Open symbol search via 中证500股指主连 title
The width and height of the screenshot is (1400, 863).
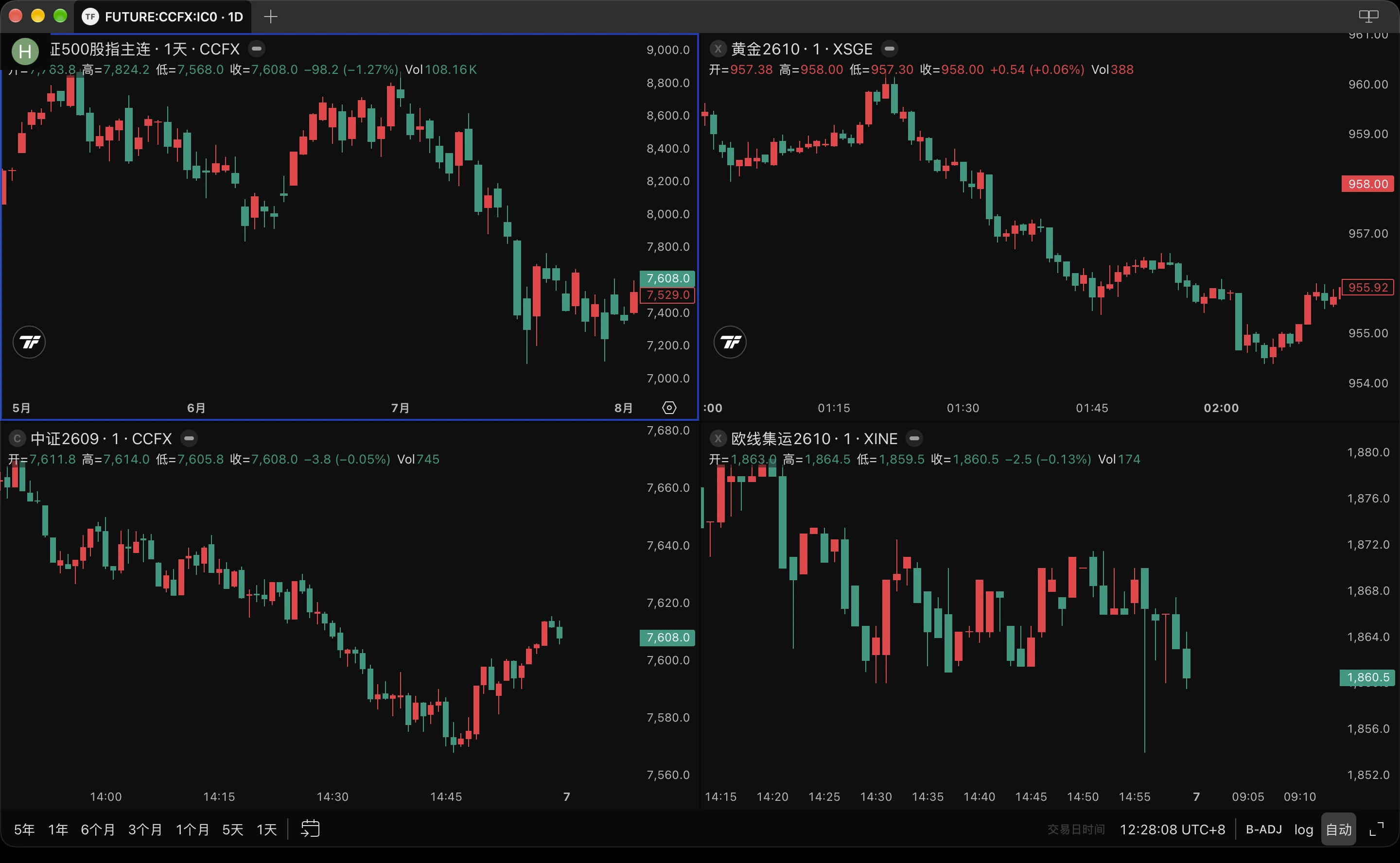144,49
